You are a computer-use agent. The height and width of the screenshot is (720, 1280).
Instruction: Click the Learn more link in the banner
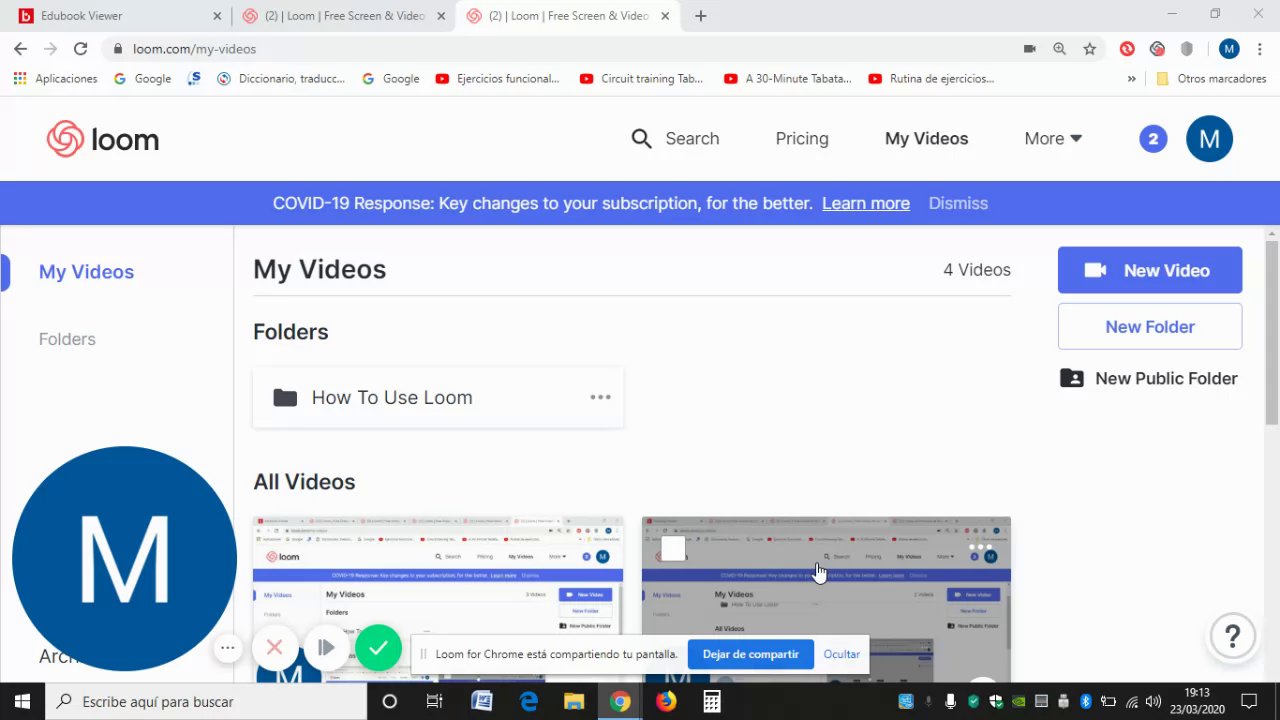(866, 203)
